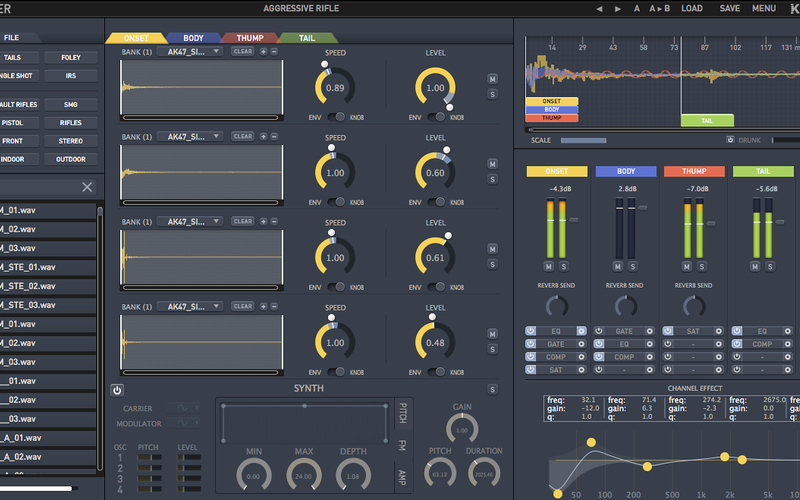
Task: Click the SCALE slider
Action: coord(583,140)
